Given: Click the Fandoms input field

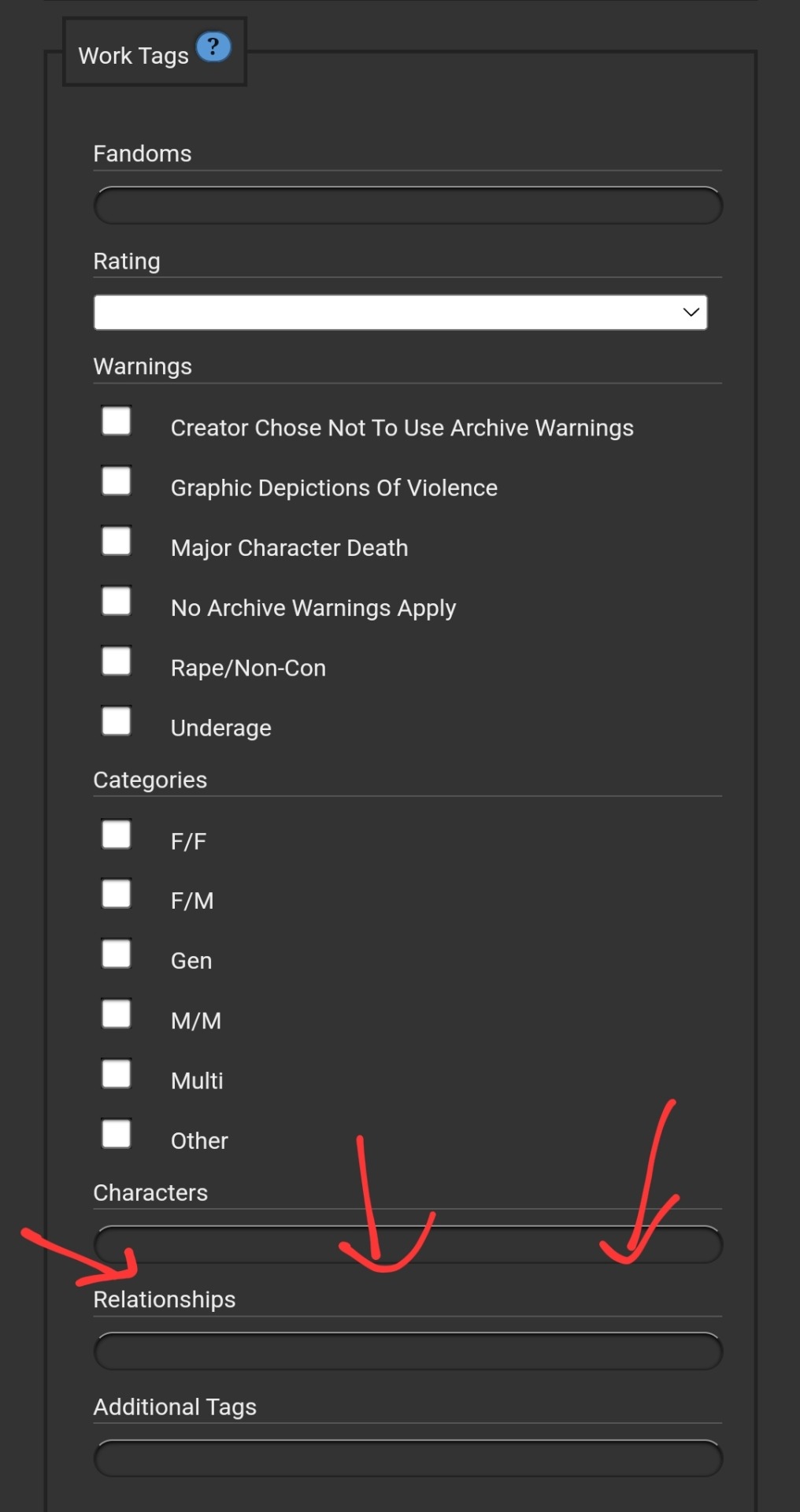Looking at the screenshot, I should [407, 206].
